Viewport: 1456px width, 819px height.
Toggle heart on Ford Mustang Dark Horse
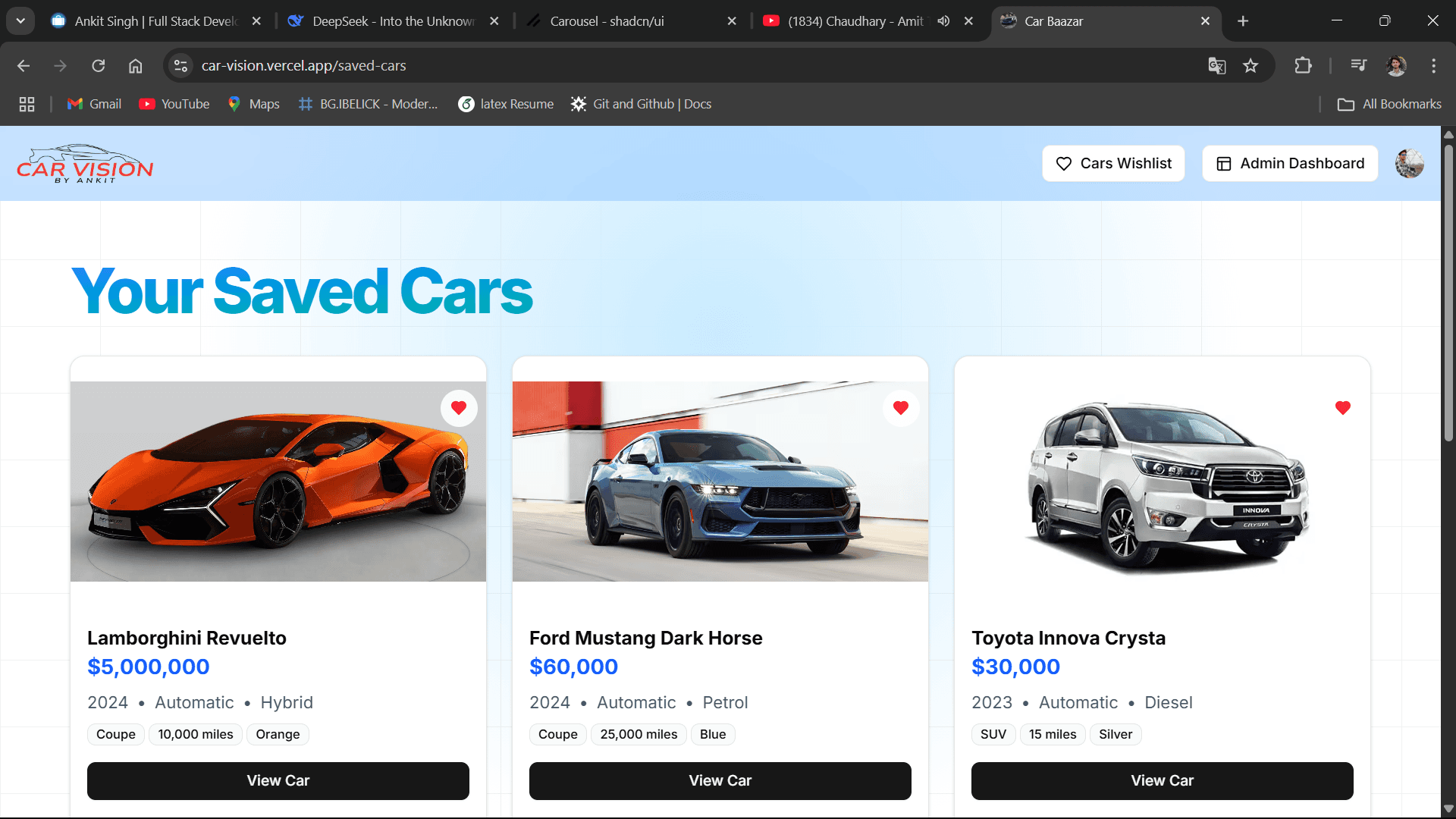(x=901, y=408)
